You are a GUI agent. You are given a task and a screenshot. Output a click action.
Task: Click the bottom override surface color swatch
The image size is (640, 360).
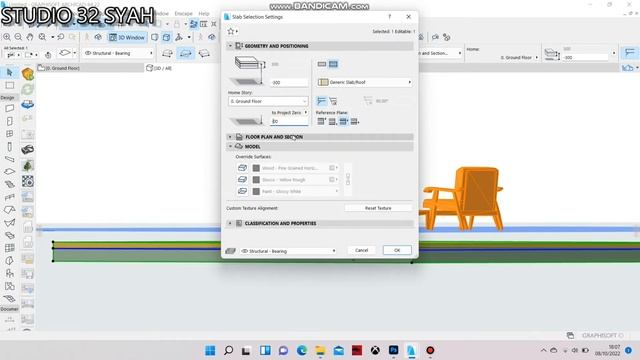tap(256, 191)
